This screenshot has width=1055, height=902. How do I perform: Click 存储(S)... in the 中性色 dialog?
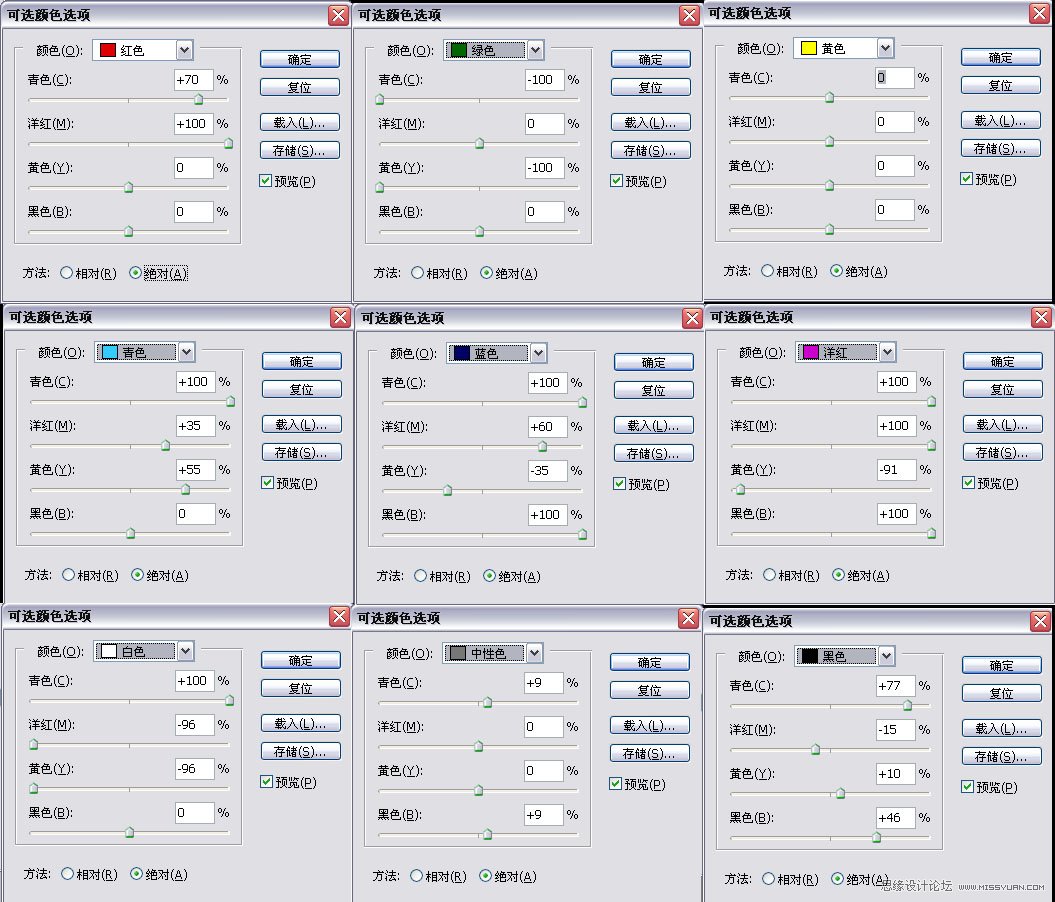tap(649, 753)
